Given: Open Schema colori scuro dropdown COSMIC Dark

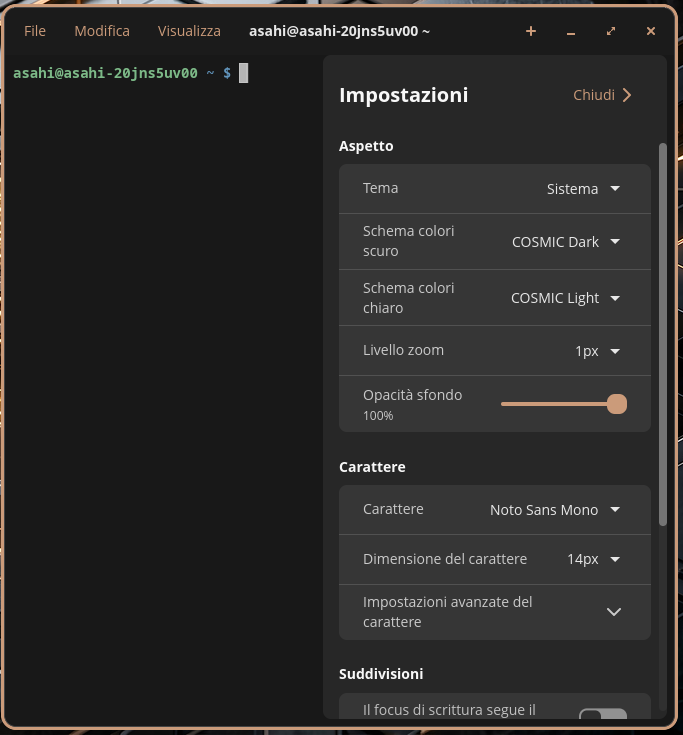Looking at the screenshot, I should [x=566, y=242].
